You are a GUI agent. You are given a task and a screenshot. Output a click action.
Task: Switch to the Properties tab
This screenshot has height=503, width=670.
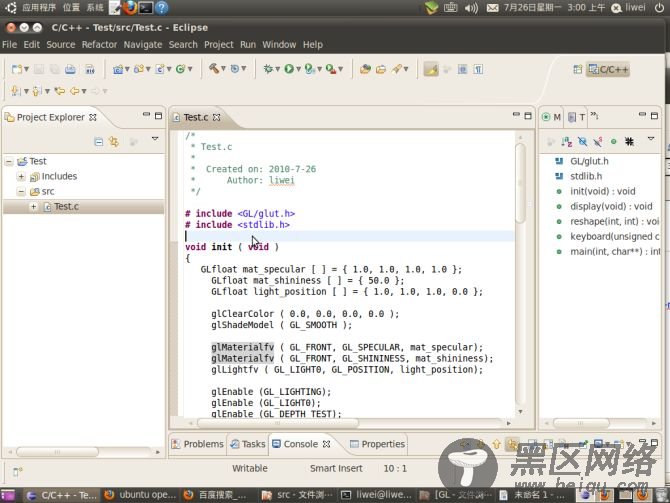(x=377, y=444)
